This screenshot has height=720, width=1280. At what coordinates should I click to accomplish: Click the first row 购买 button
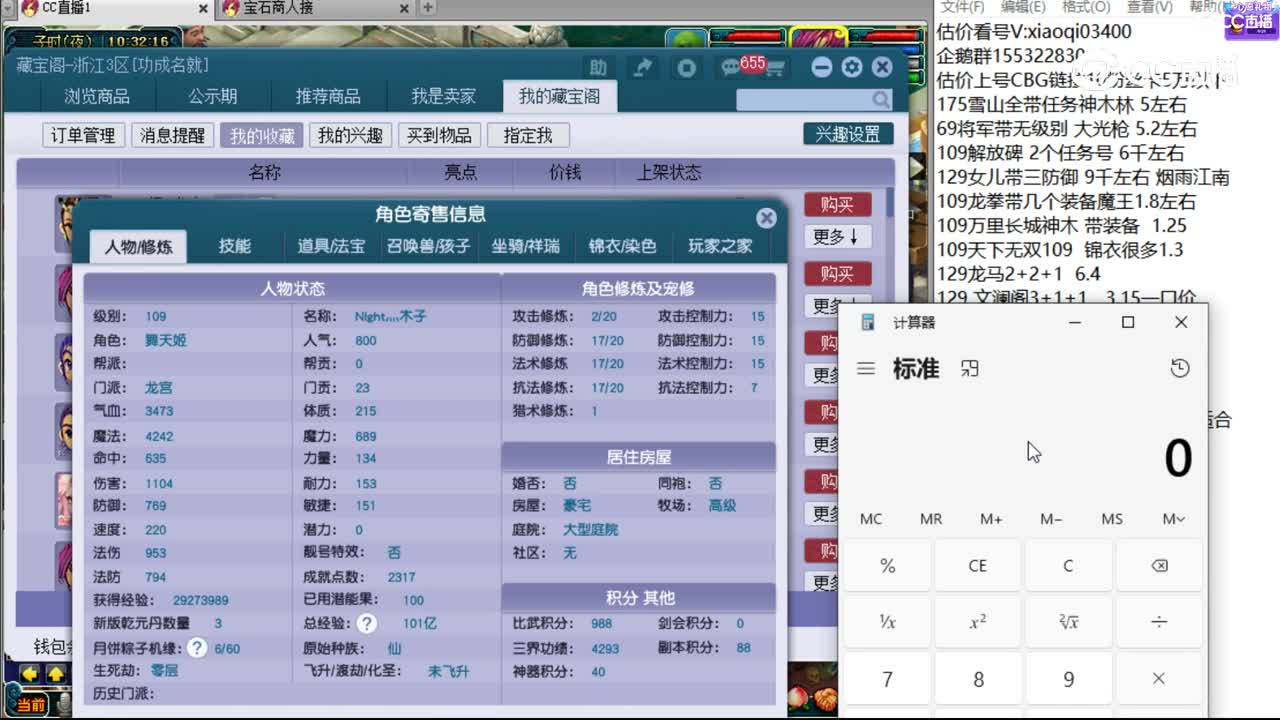[837, 205]
